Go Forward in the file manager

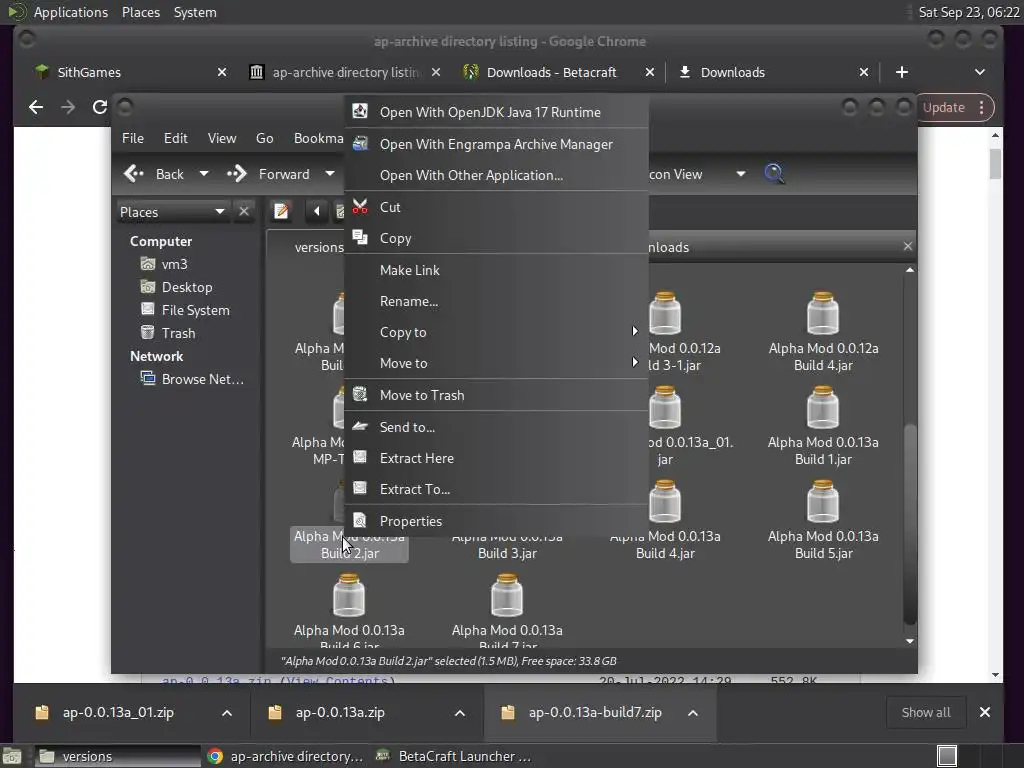coord(268,174)
